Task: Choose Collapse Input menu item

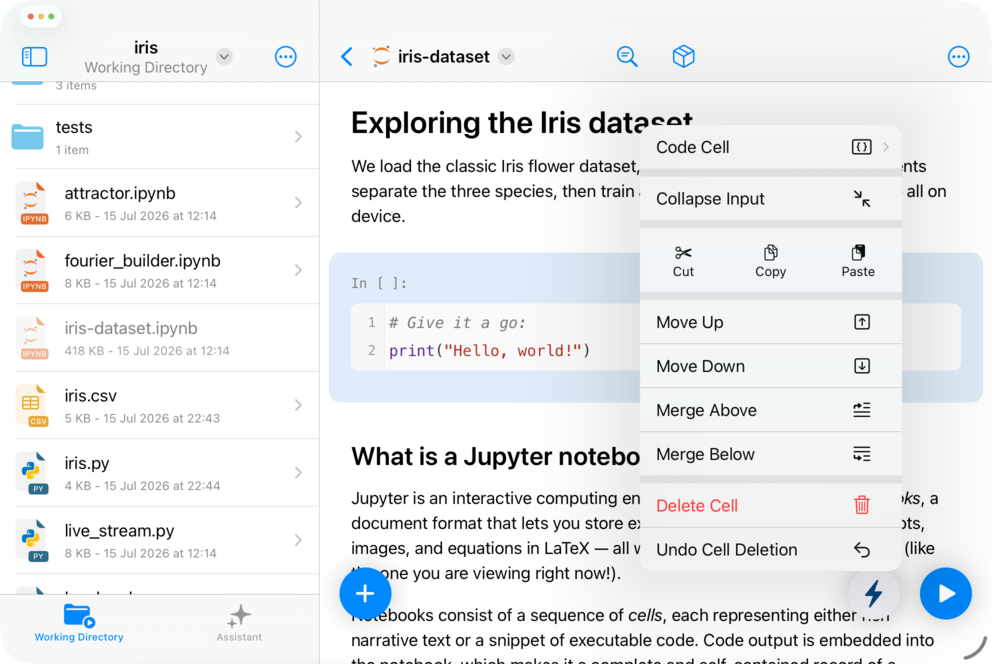Action: point(771,199)
